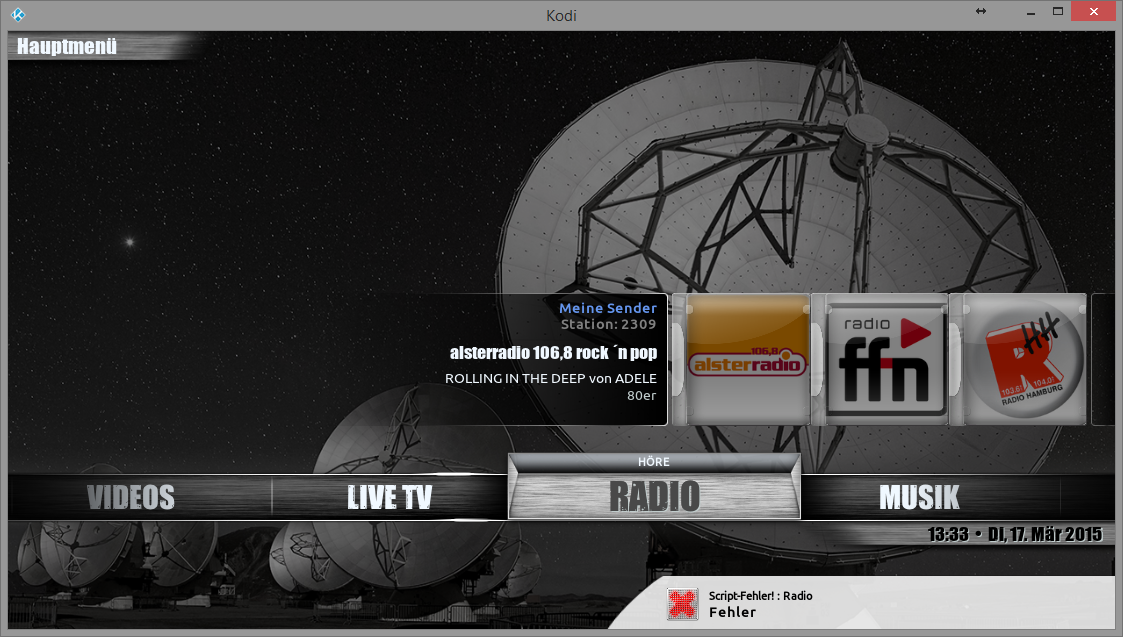1123x637 pixels.
Task: Select the radio ffn station tile
Action: (x=886, y=359)
